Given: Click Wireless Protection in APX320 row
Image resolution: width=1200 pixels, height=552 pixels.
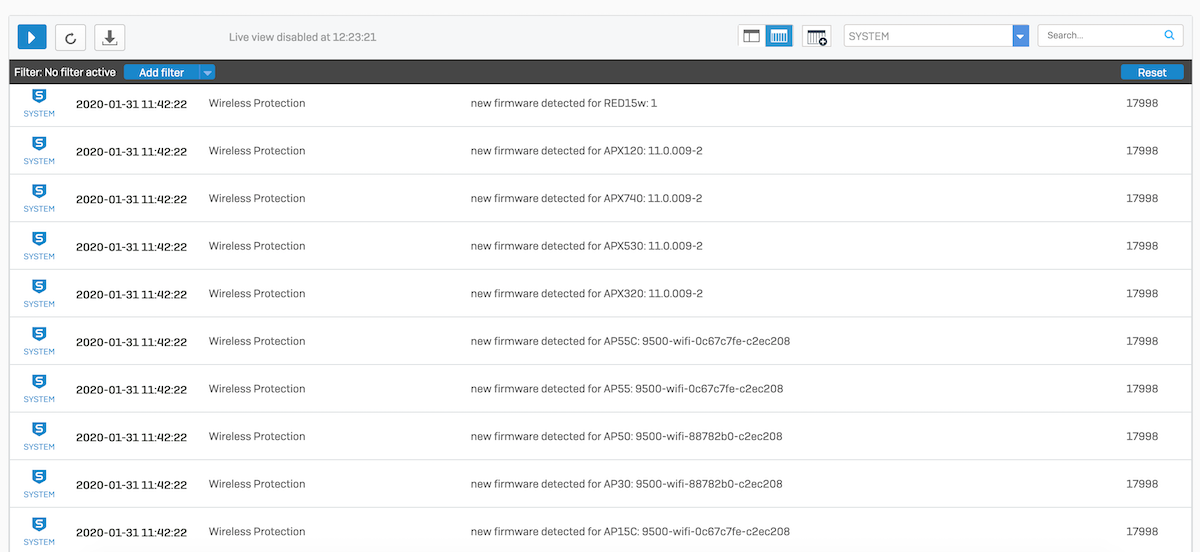Looking at the screenshot, I should point(257,294).
